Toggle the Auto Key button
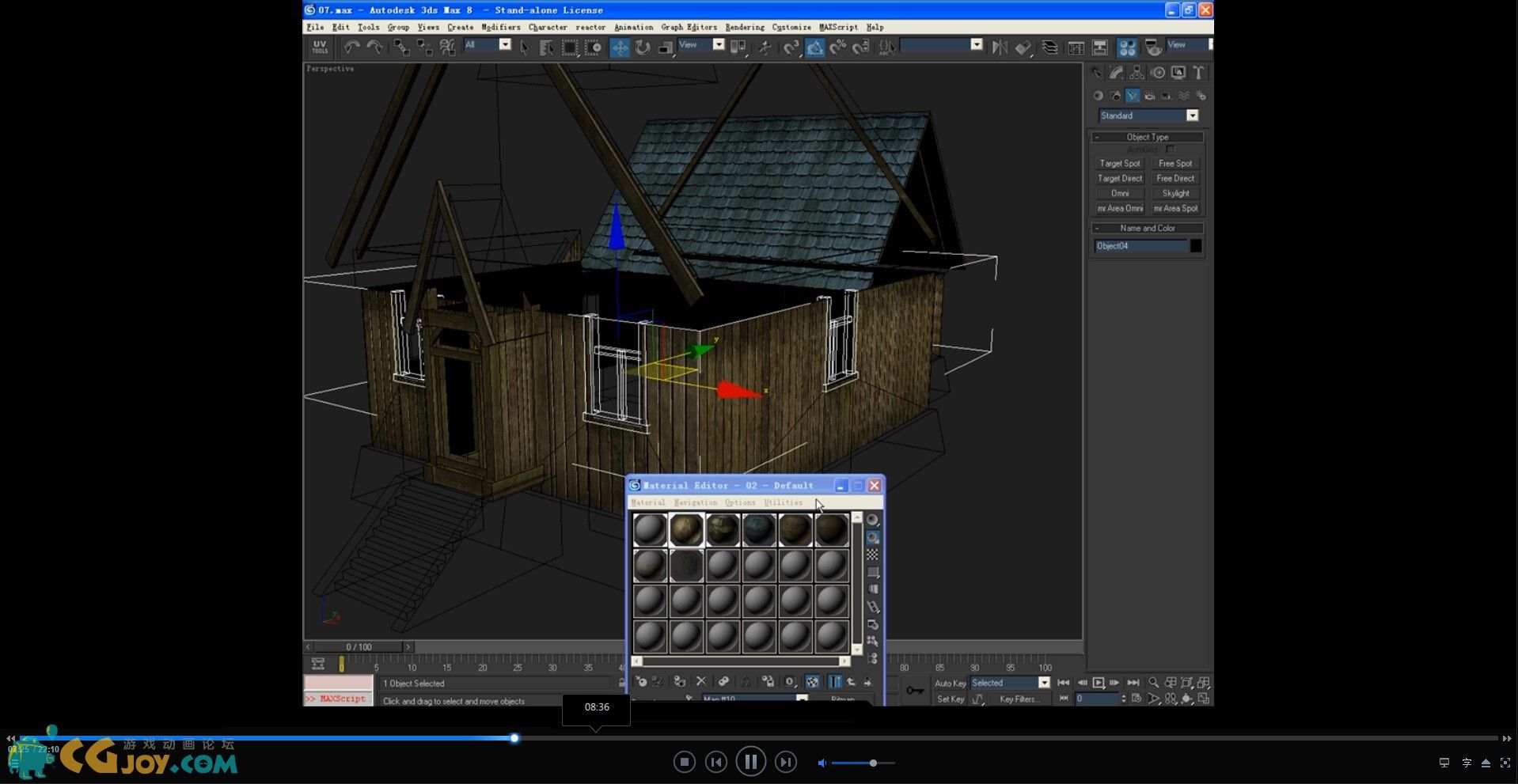The image size is (1518, 784). [950, 684]
